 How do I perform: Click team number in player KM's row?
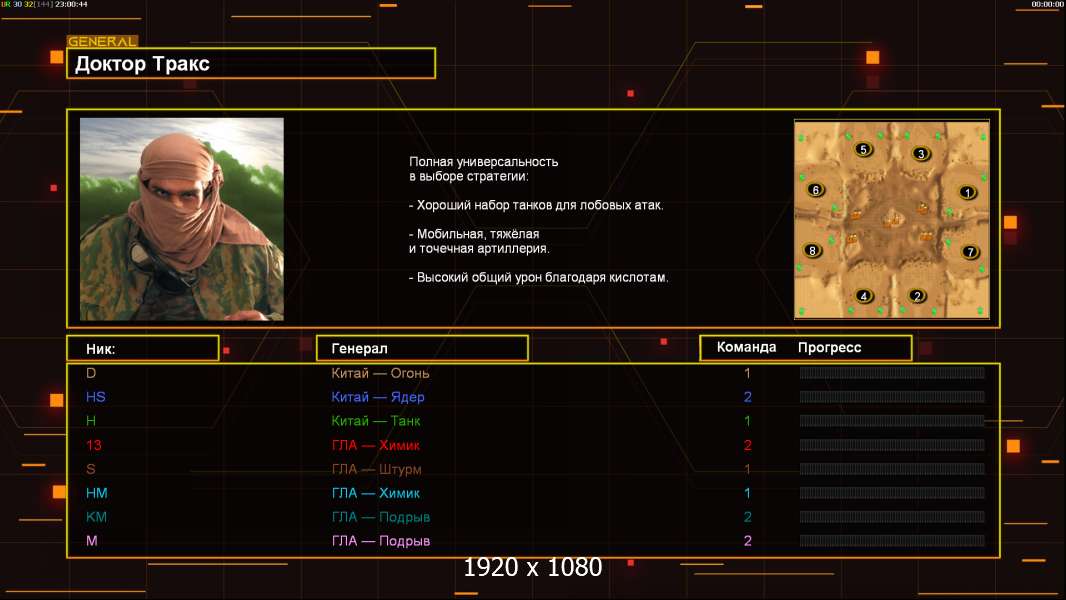click(x=747, y=516)
